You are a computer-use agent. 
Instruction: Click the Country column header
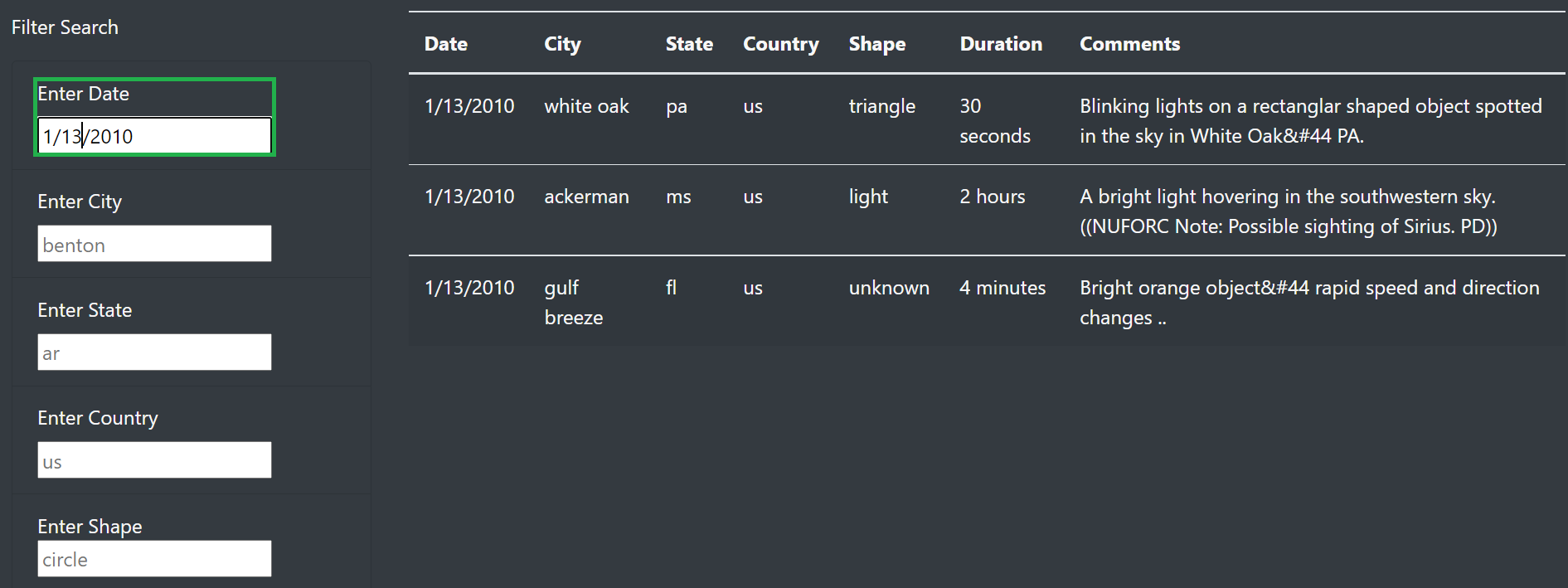click(x=780, y=43)
